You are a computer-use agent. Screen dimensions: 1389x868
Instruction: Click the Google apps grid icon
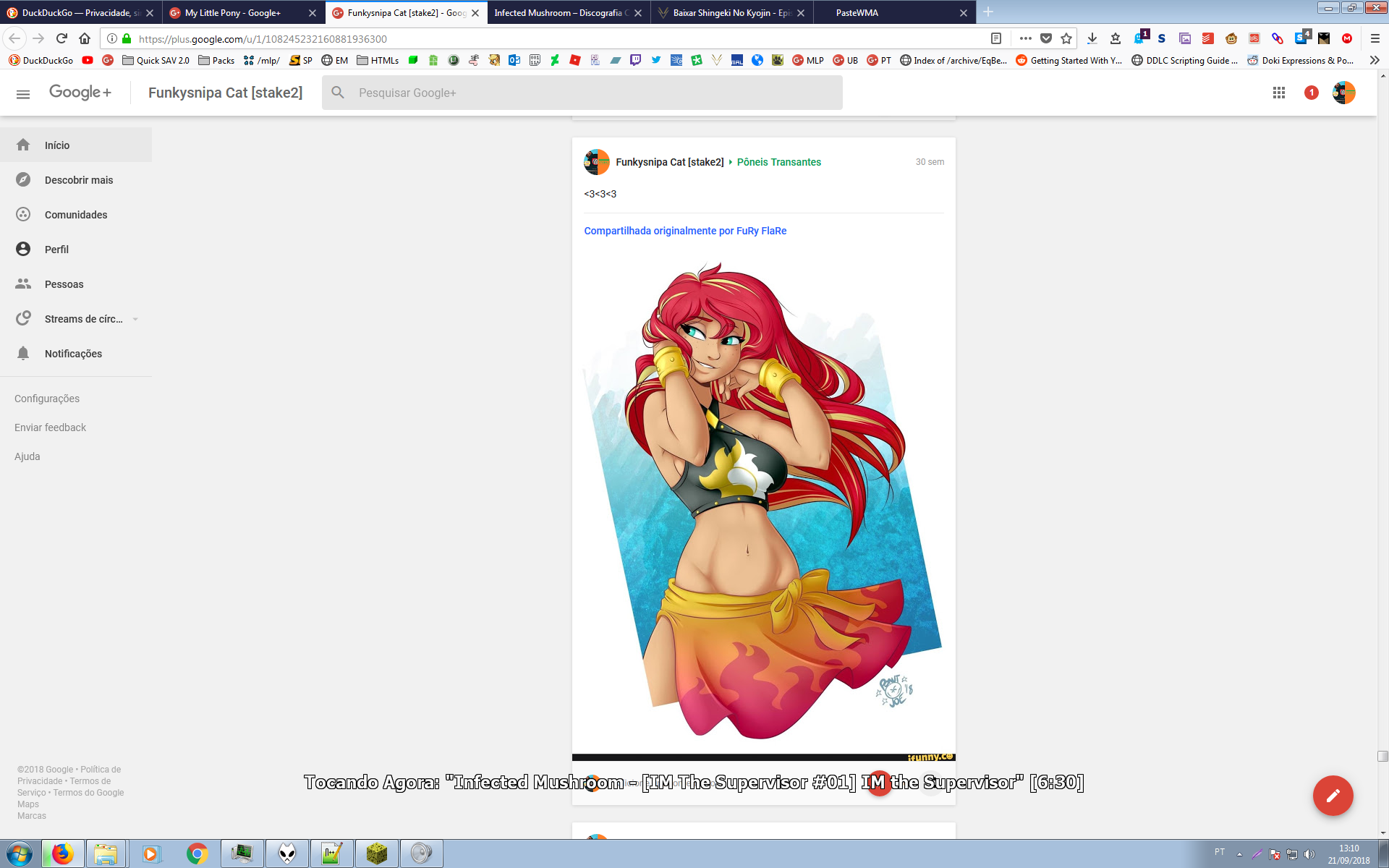point(1278,93)
